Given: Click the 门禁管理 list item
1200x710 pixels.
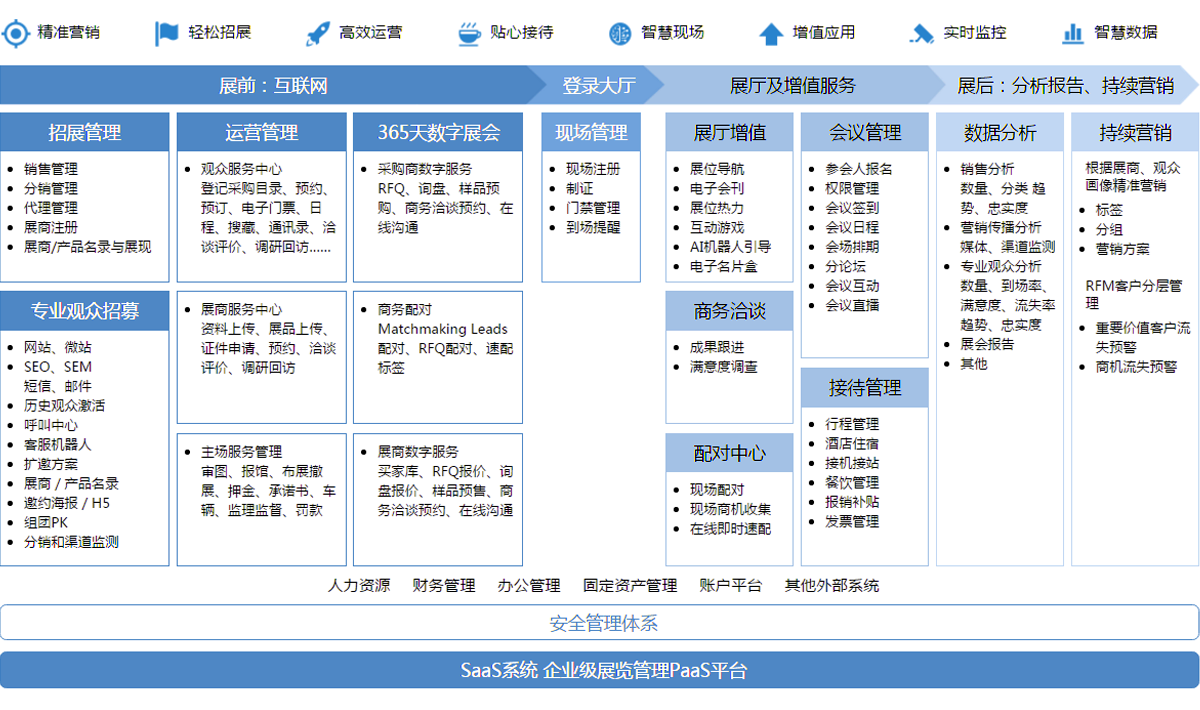Looking at the screenshot, I should [x=593, y=208].
